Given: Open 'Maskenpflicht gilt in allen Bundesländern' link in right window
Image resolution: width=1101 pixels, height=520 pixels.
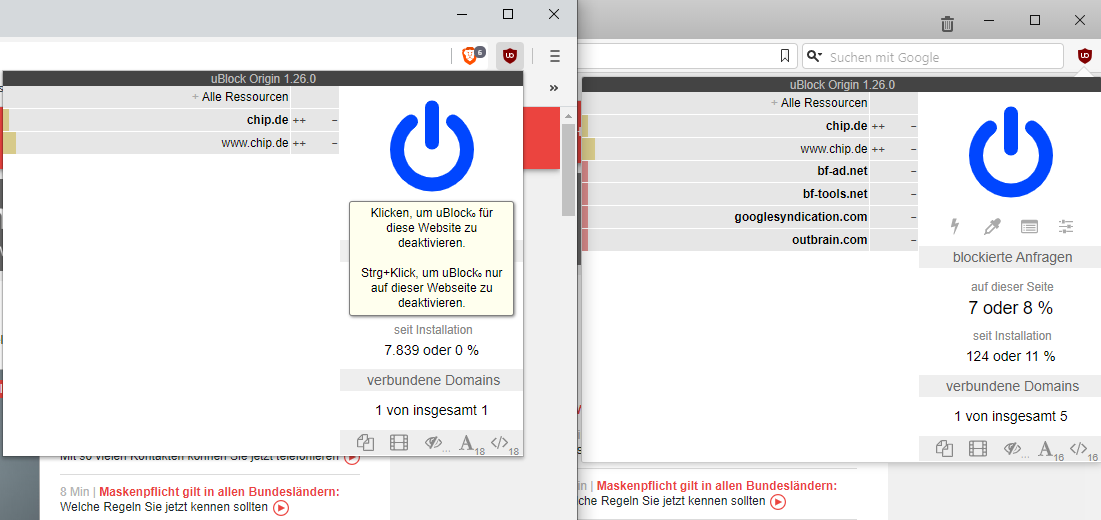Looking at the screenshot, I should pos(717,486).
